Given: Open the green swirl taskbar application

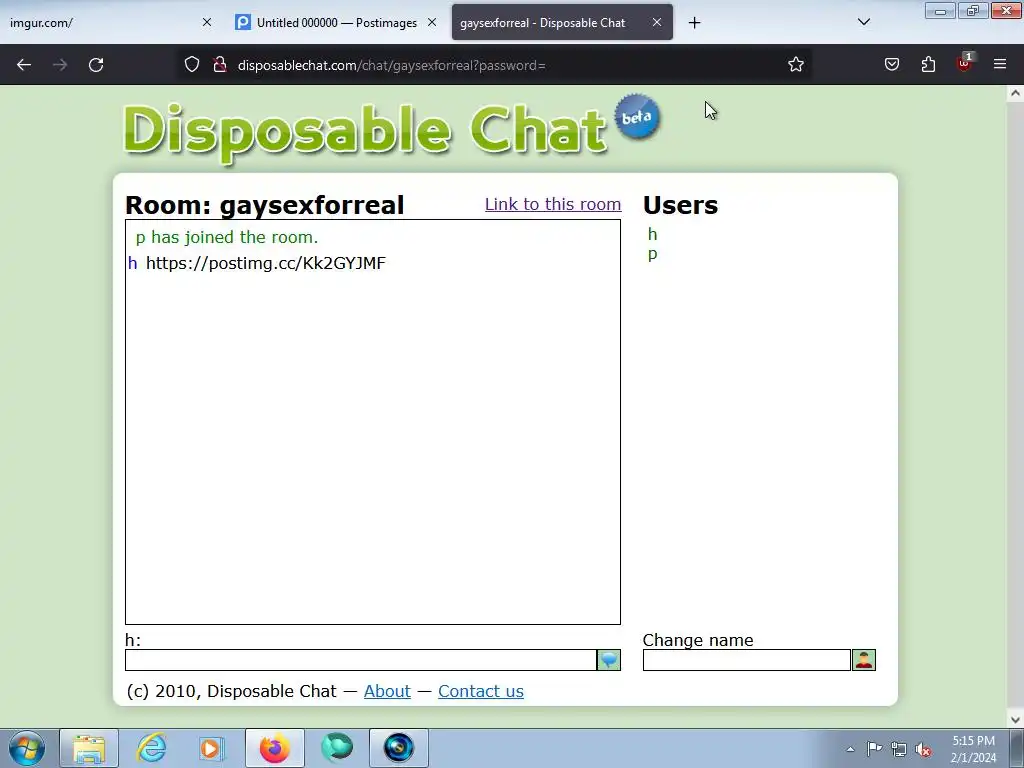Looking at the screenshot, I should click(x=337, y=748).
